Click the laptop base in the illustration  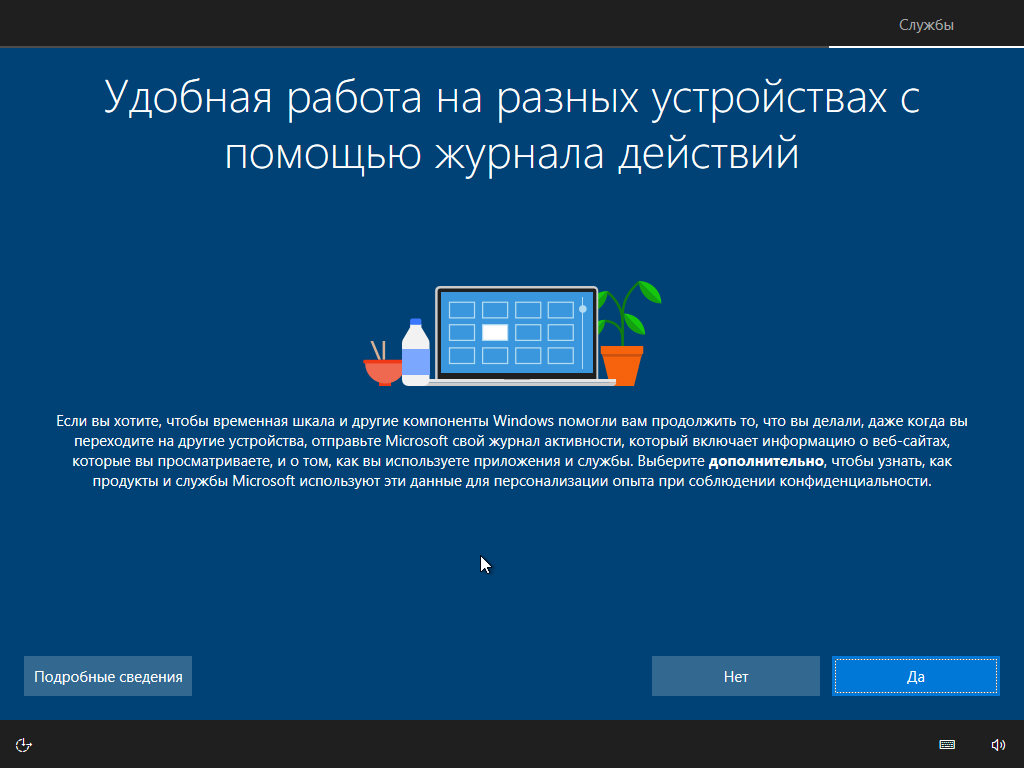520,382
